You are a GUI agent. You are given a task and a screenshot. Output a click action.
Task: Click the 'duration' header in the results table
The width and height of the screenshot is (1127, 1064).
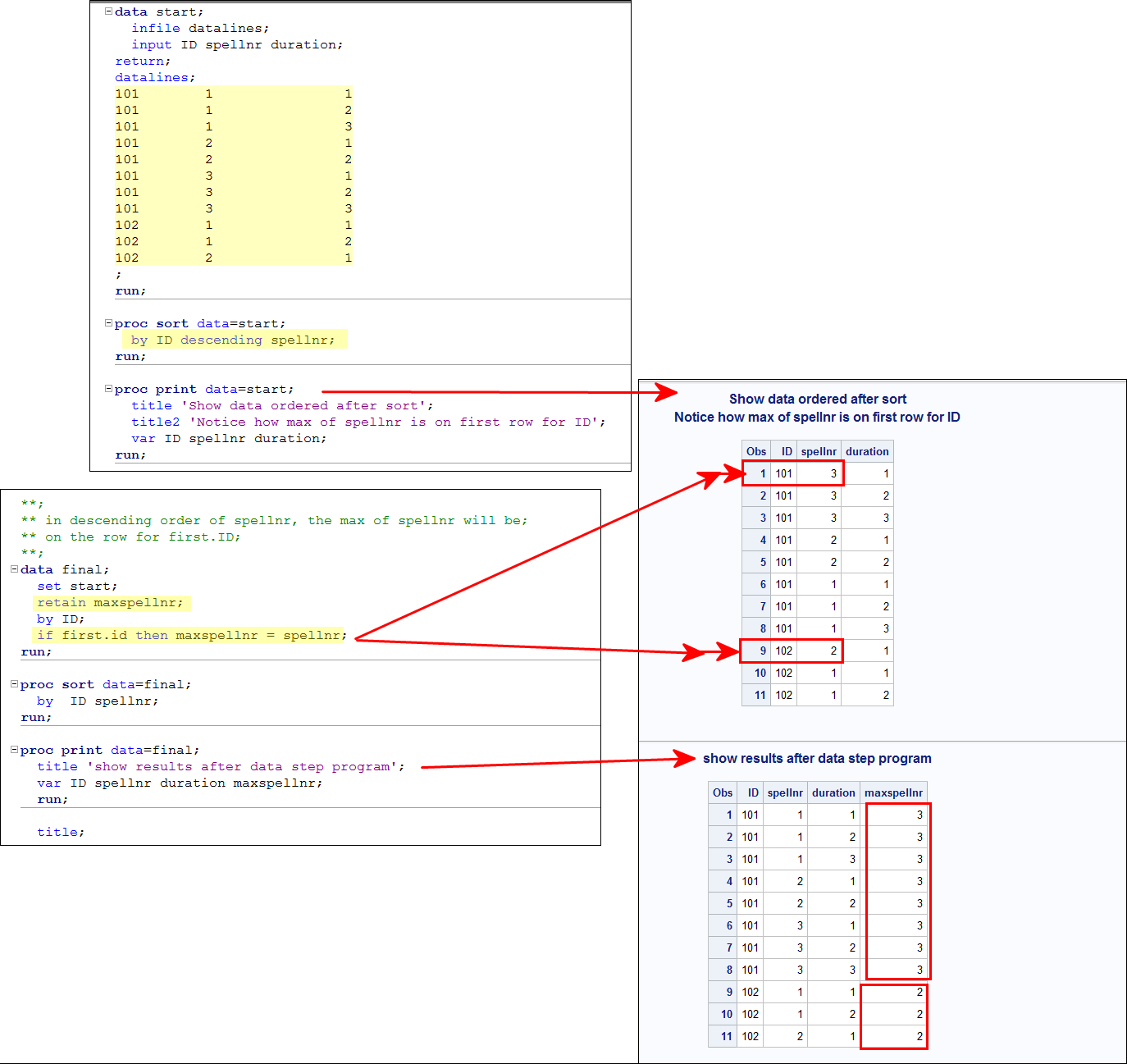coord(833,792)
